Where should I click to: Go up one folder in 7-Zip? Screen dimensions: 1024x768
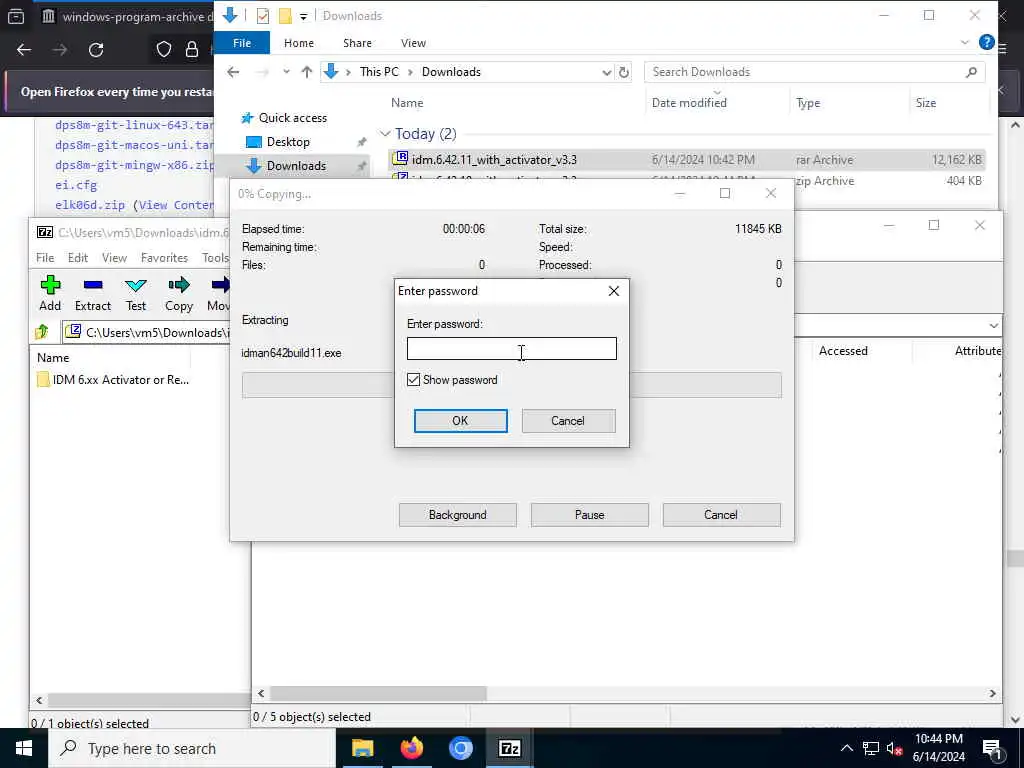(x=42, y=332)
